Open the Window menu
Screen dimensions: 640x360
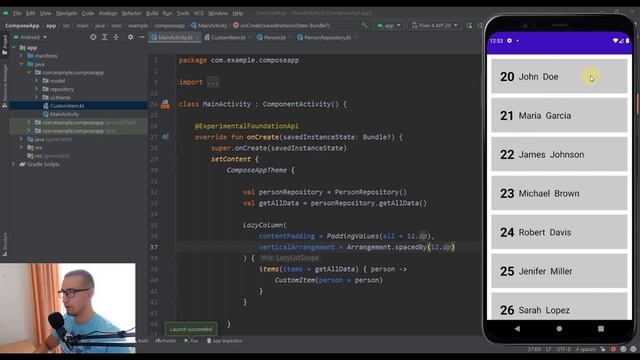tap(218, 13)
